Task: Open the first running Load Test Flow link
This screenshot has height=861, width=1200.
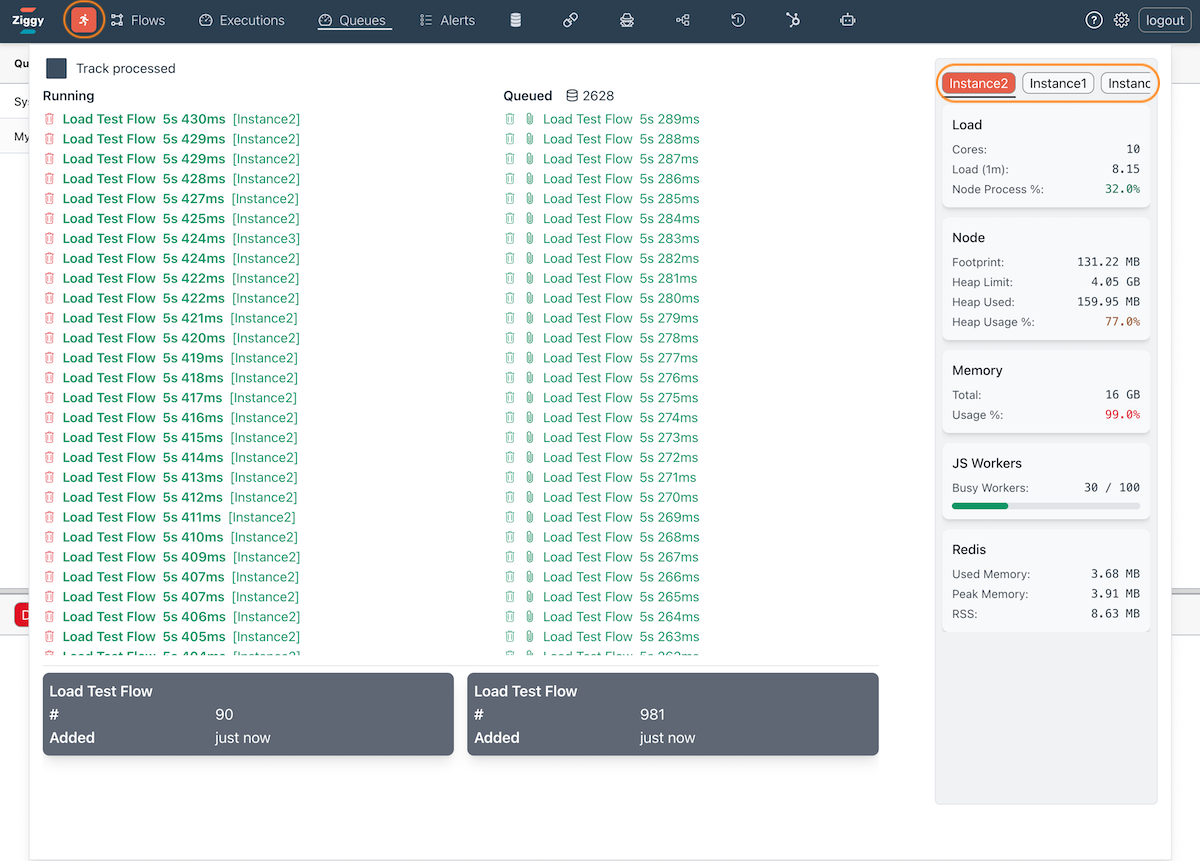Action: coord(109,118)
